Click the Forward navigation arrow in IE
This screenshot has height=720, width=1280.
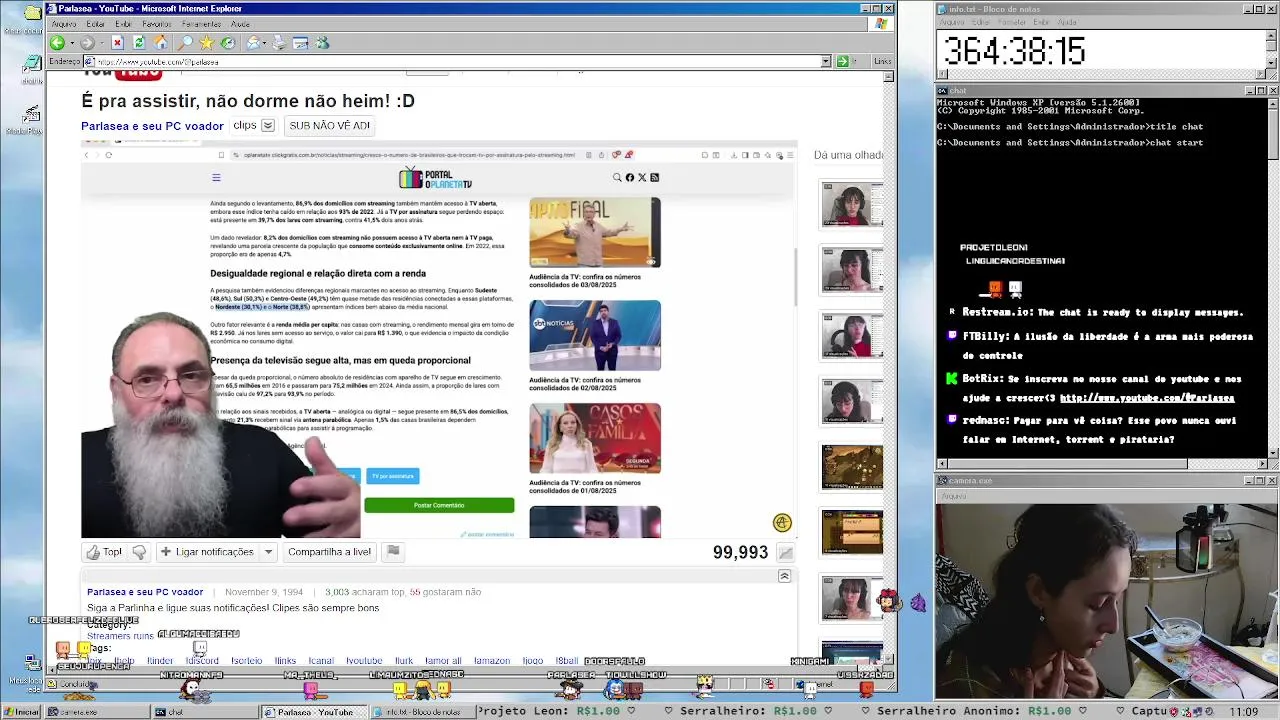coord(87,43)
